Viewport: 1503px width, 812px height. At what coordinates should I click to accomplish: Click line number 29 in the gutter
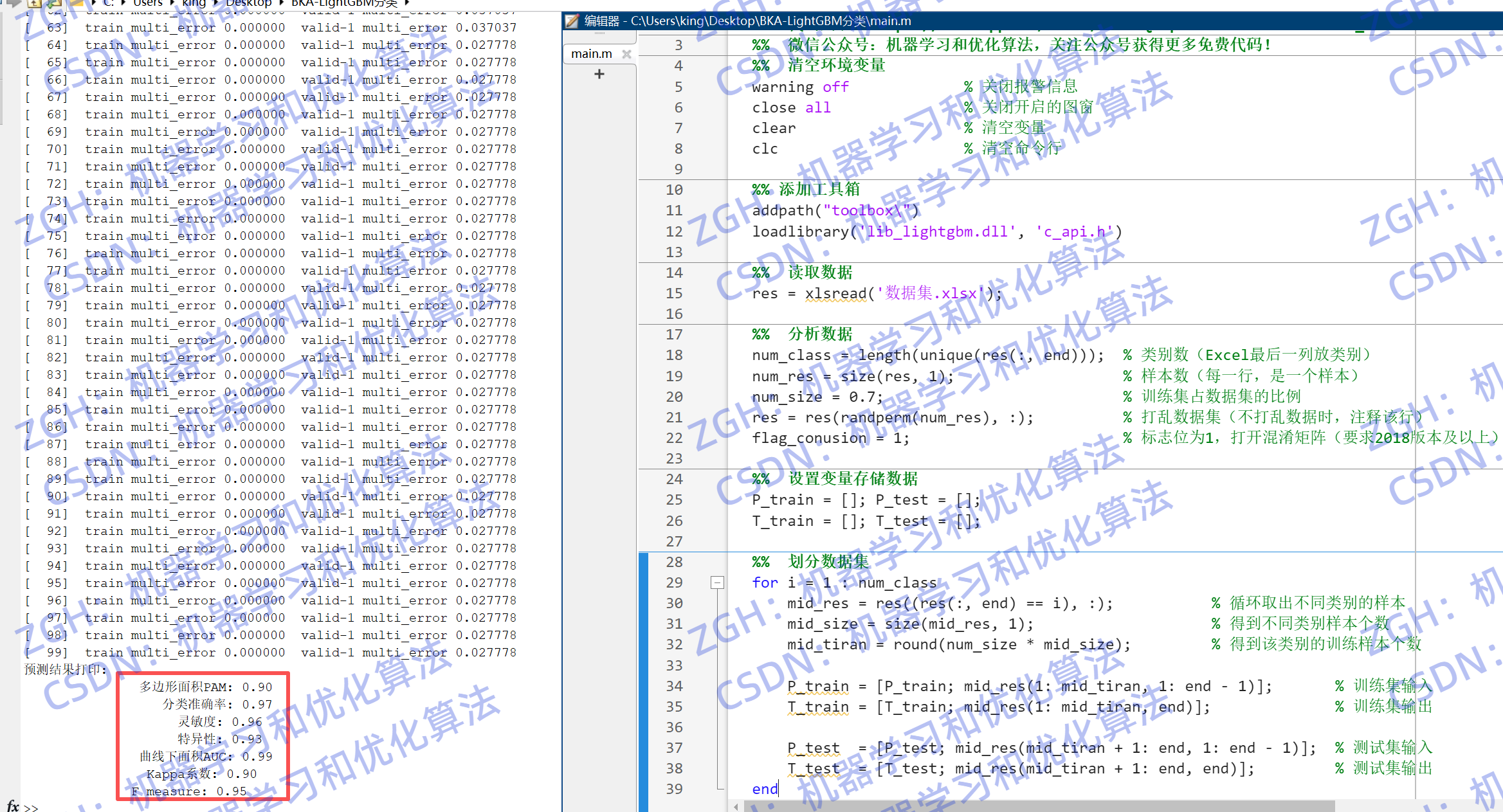(x=673, y=583)
